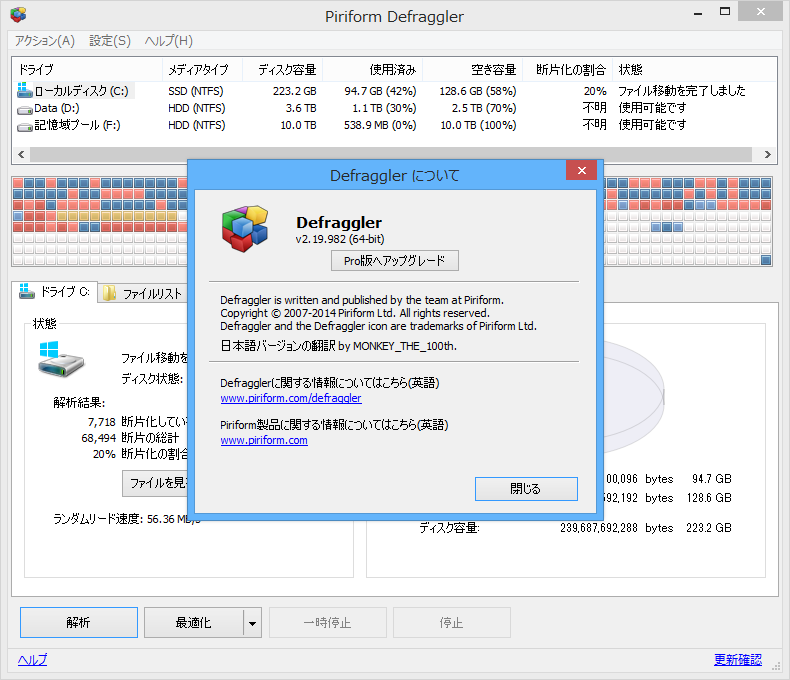Image resolution: width=790 pixels, height=680 pixels.
Task: Sort by 状態 column header
Action: pyautogui.click(x=694, y=70)
